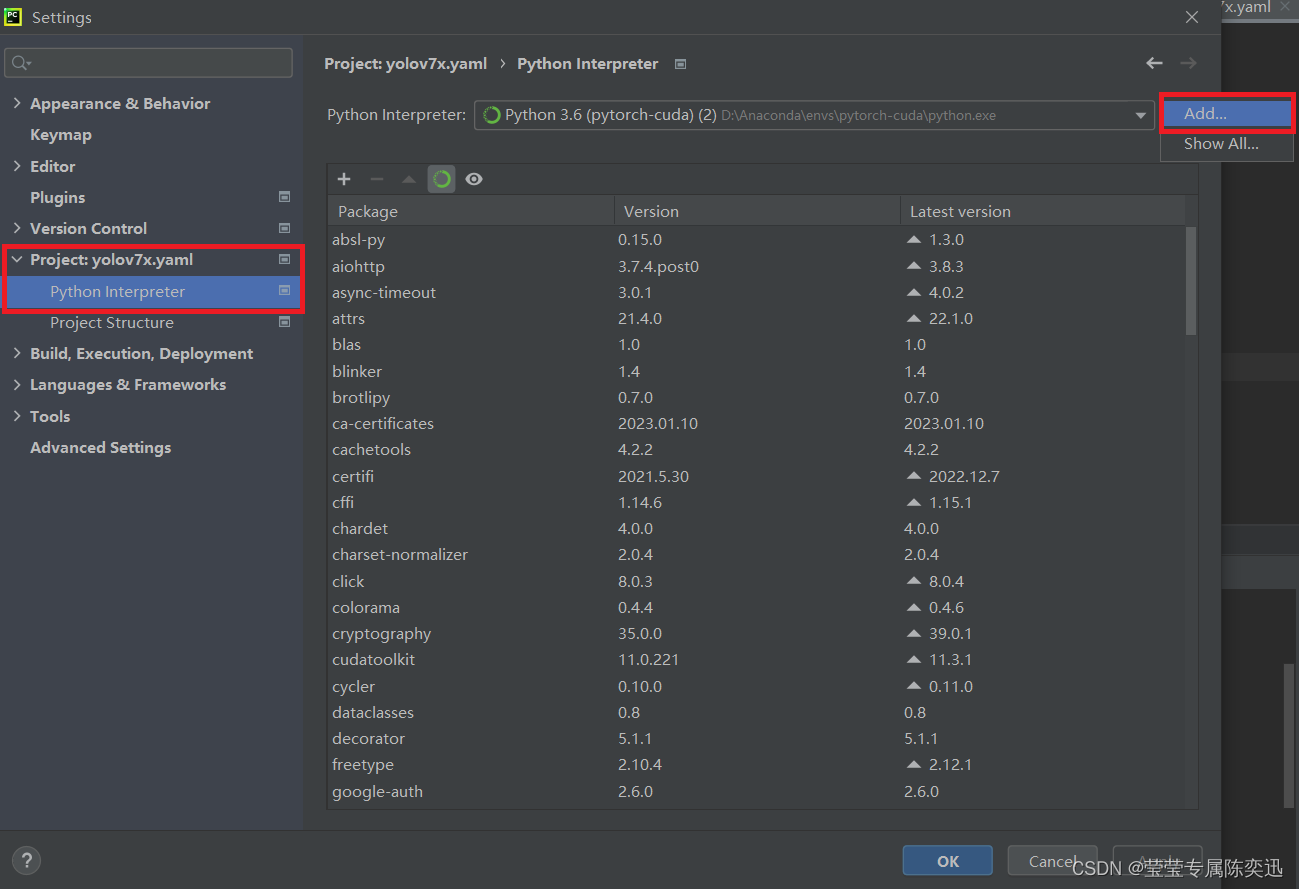Click the PyCharm logo in title bar
Viewport: 1299px width, 889px height.
click(14, 17)
